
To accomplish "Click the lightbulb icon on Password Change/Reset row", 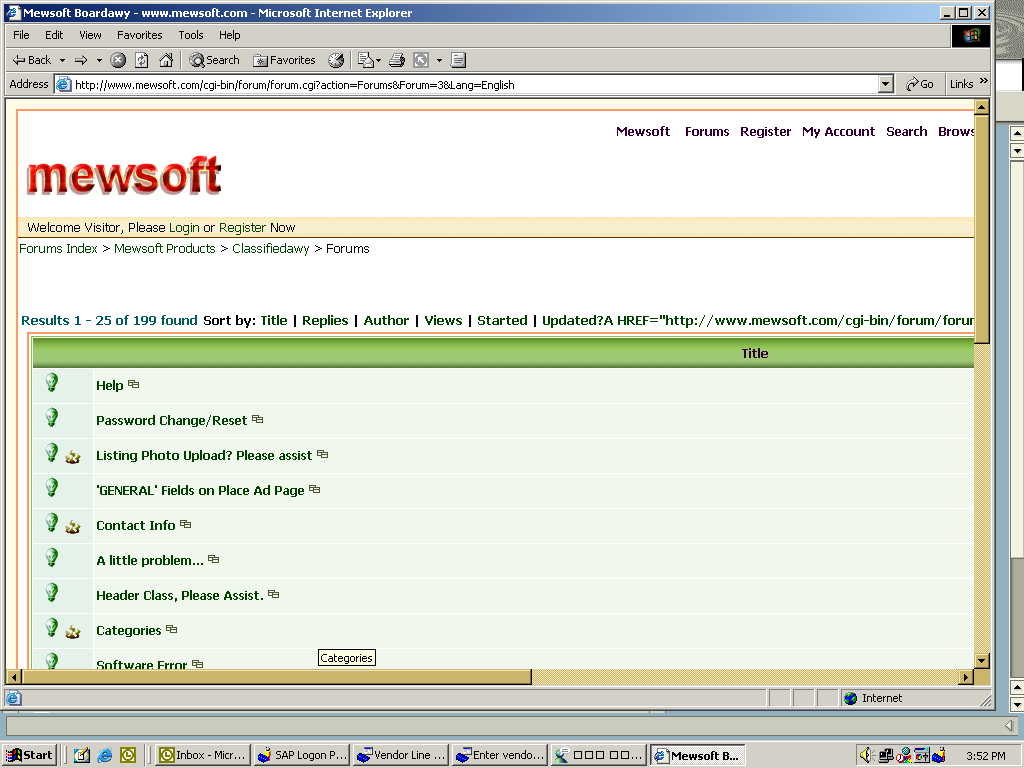I will tap(52, 417).
